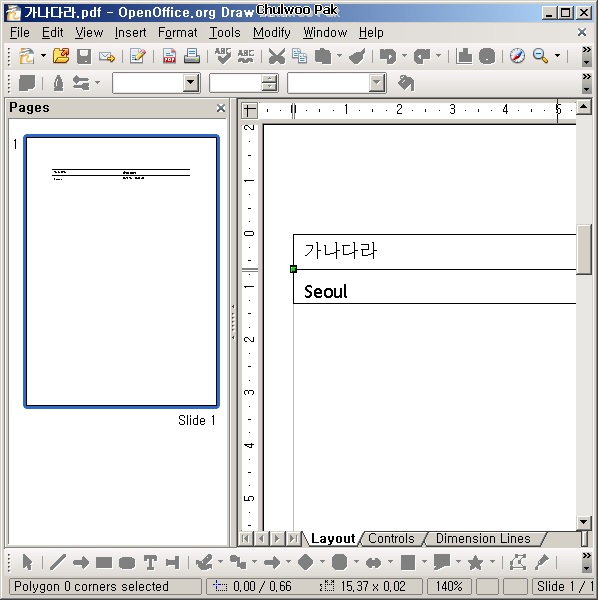598x600 pixels.
Task: Open the Modify menu
Action: 272,33
